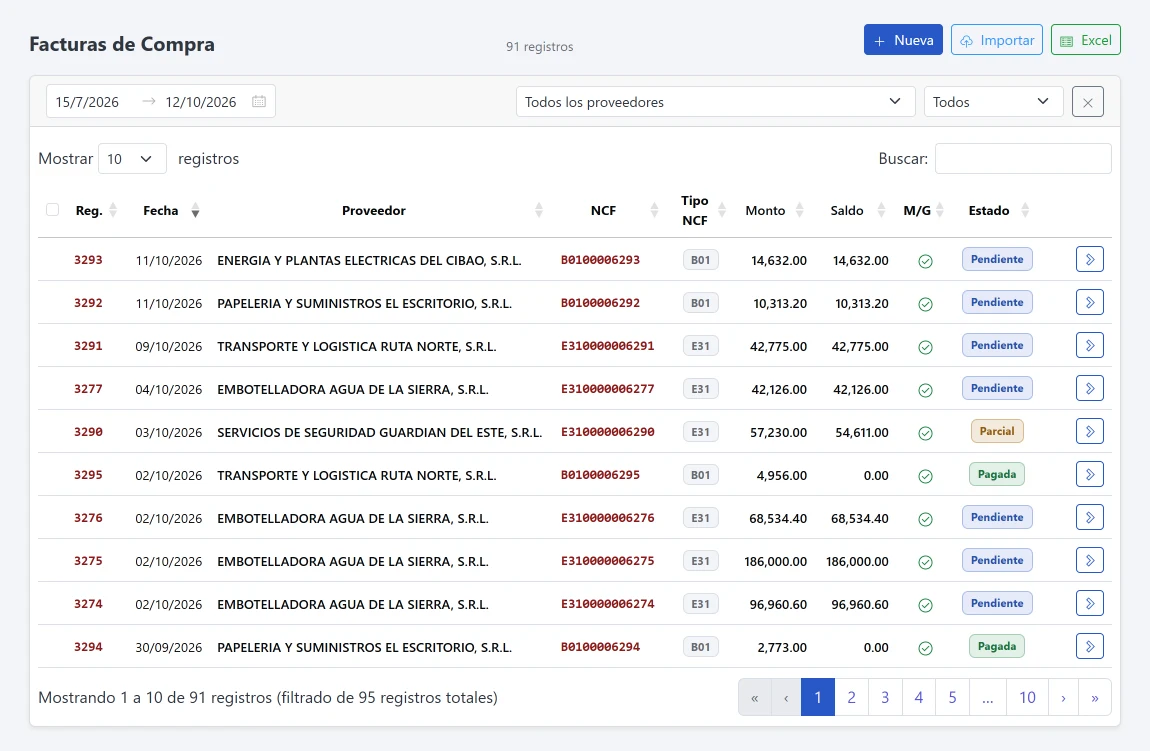Click Pagada status badge for 3295

[x=997, y=474]
